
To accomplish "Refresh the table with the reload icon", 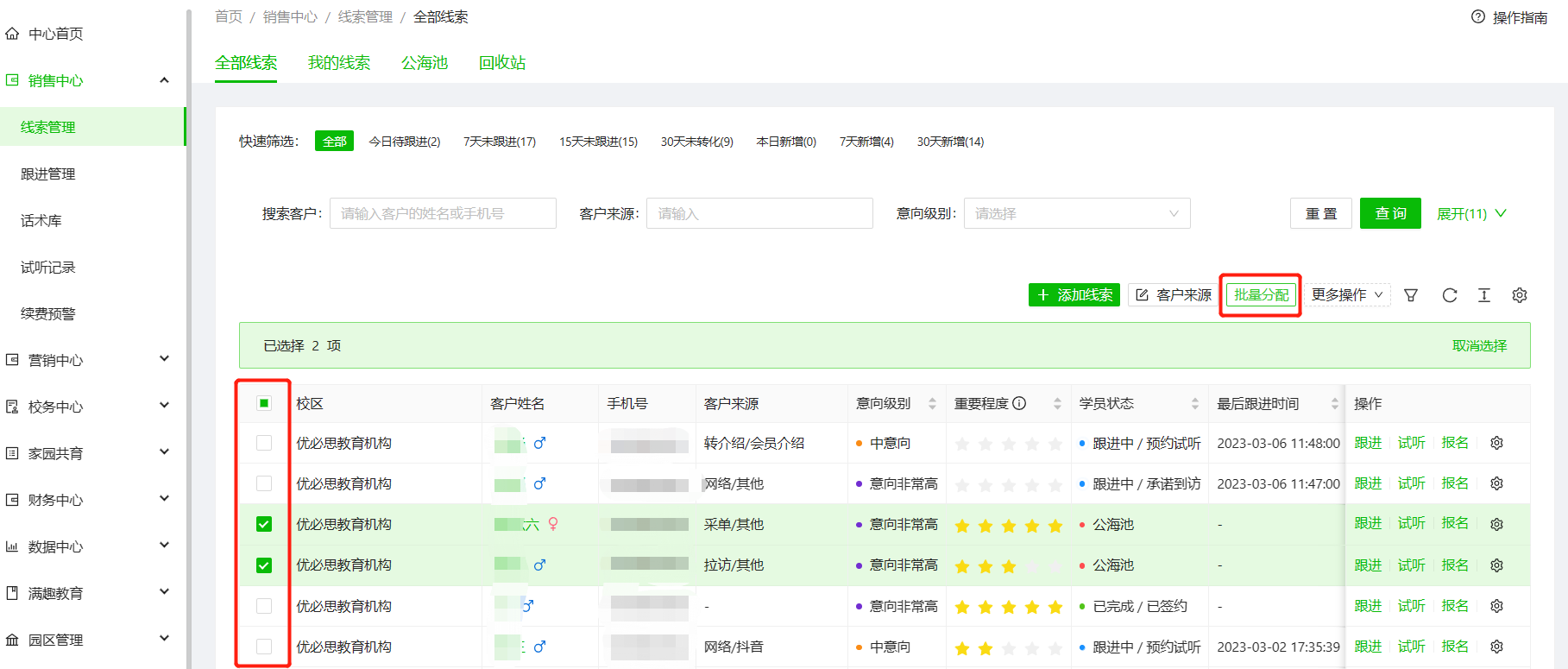I will [x=1450, y=295].
